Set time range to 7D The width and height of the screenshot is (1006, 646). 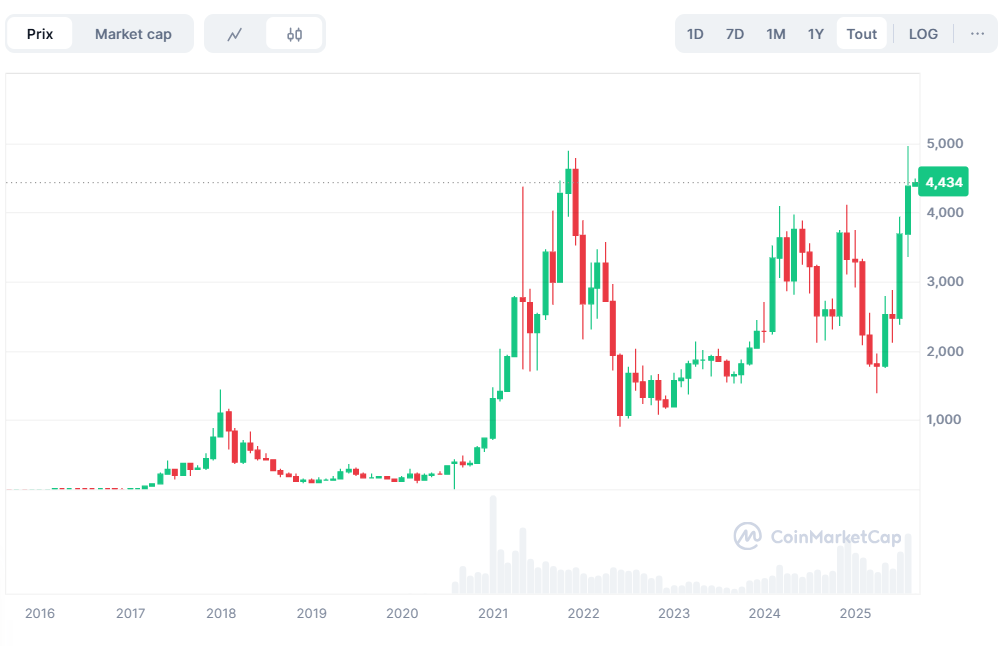[x=735, y=34]
